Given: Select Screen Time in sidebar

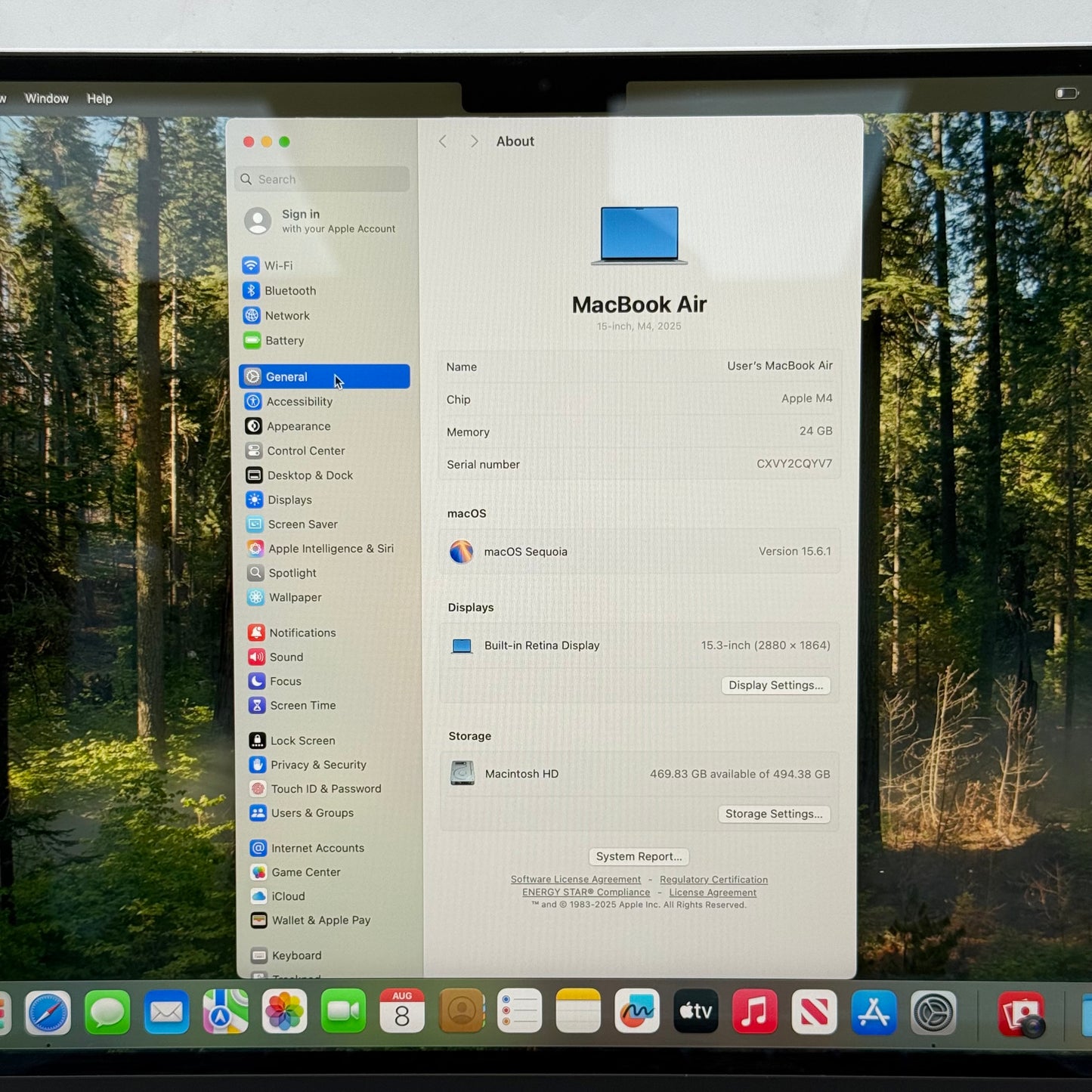Looking at the screenshot, I should pyautogui.click(x=292, y=705).
